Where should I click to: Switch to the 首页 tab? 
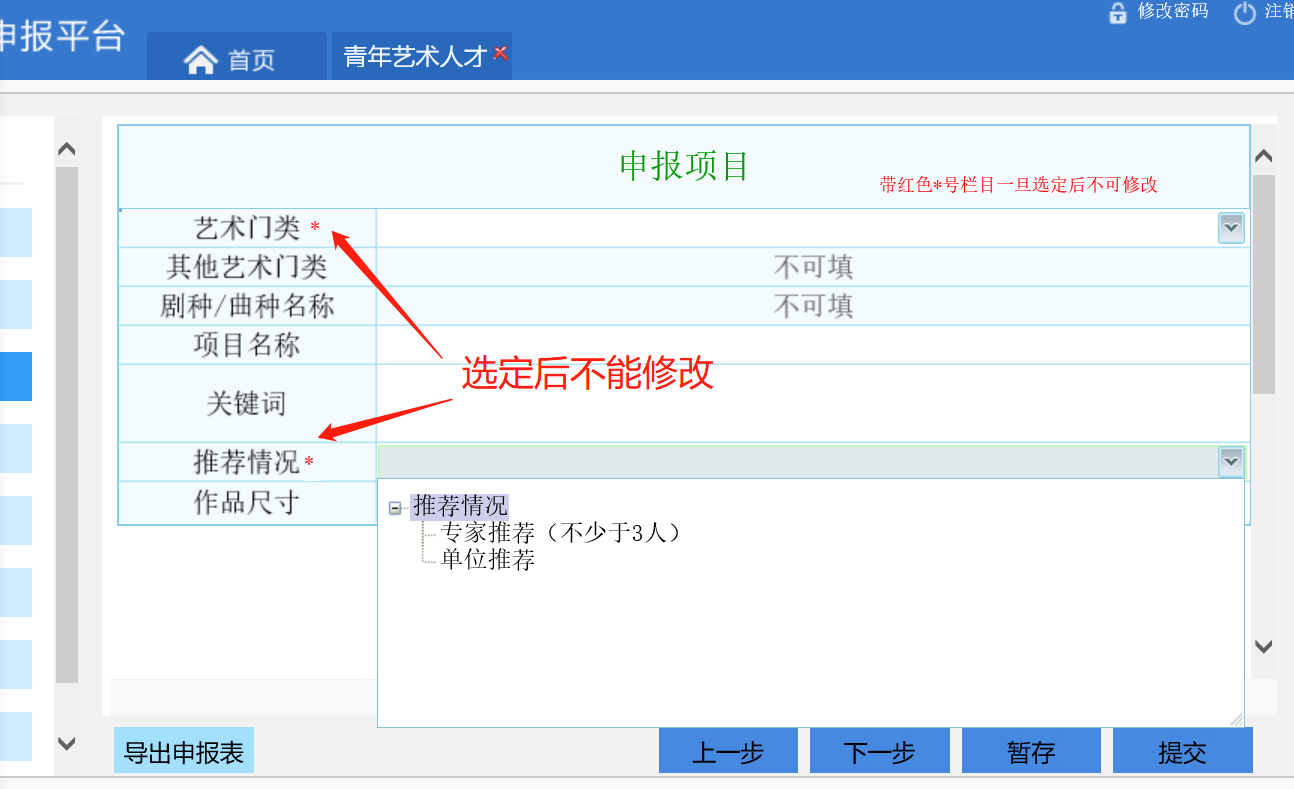(237, 59)
